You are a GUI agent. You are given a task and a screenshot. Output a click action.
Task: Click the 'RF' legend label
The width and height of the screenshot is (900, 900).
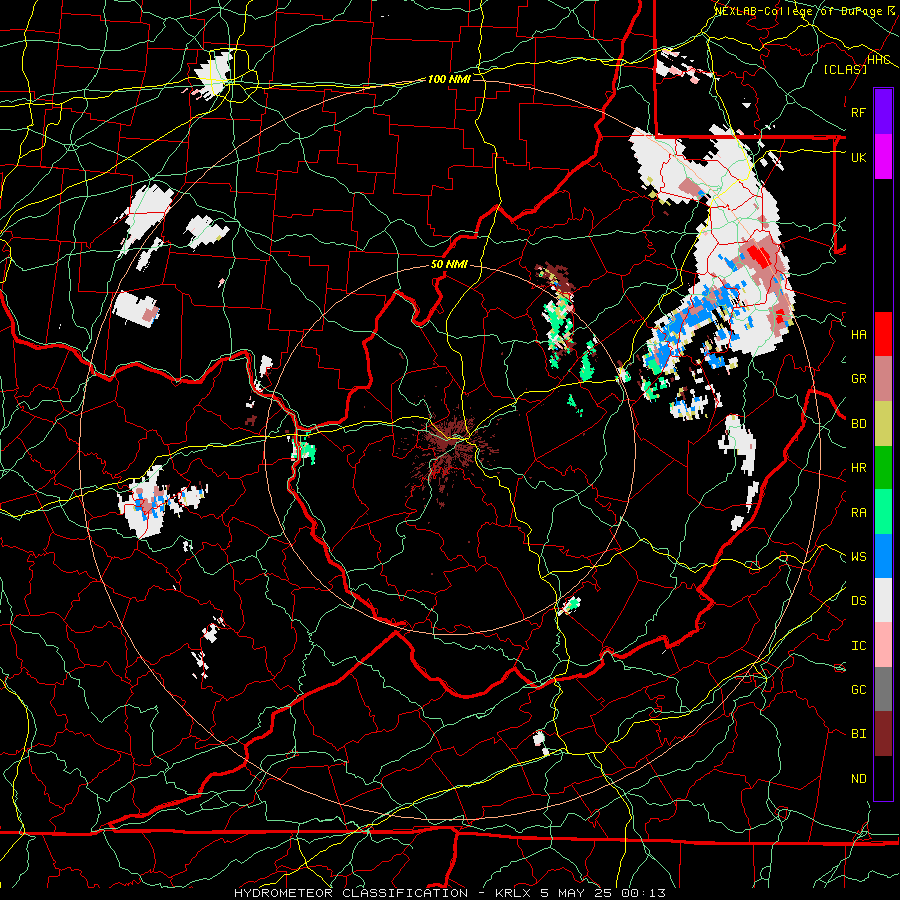858,112
